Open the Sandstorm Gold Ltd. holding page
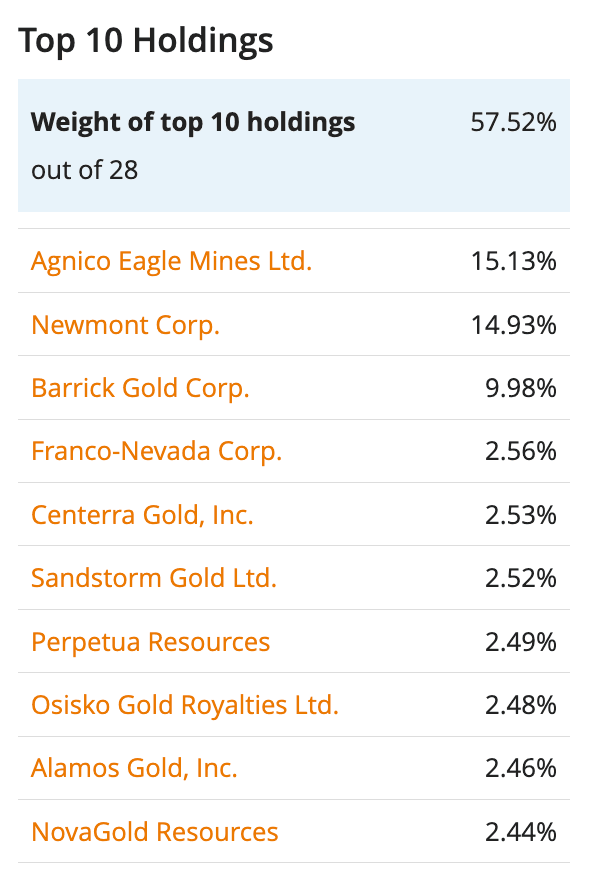Image resolution: width=590 pixels, height=895 pixels. 154,578
